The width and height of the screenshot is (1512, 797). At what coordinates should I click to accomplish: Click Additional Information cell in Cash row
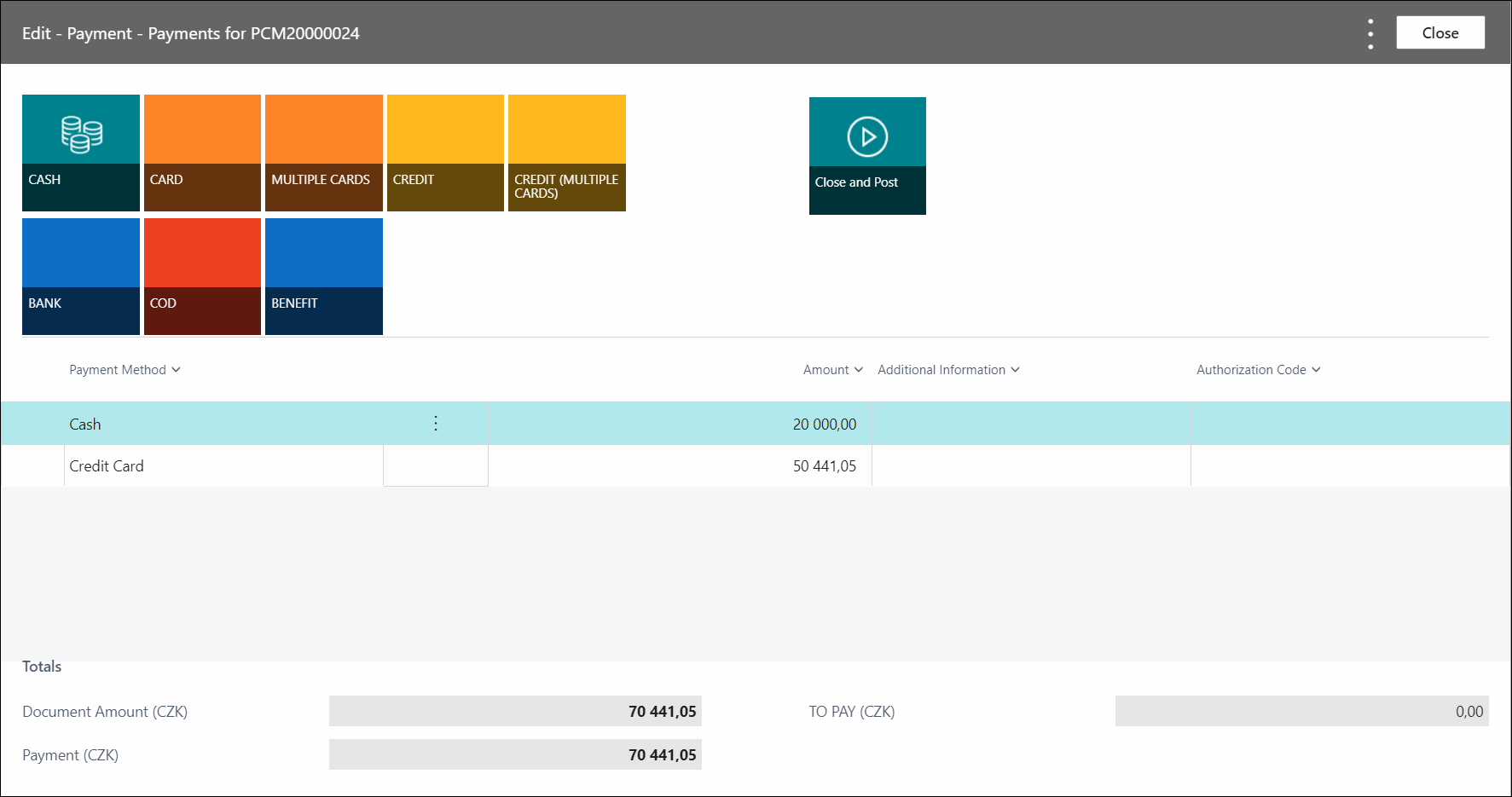click(x=1031, y=424)
